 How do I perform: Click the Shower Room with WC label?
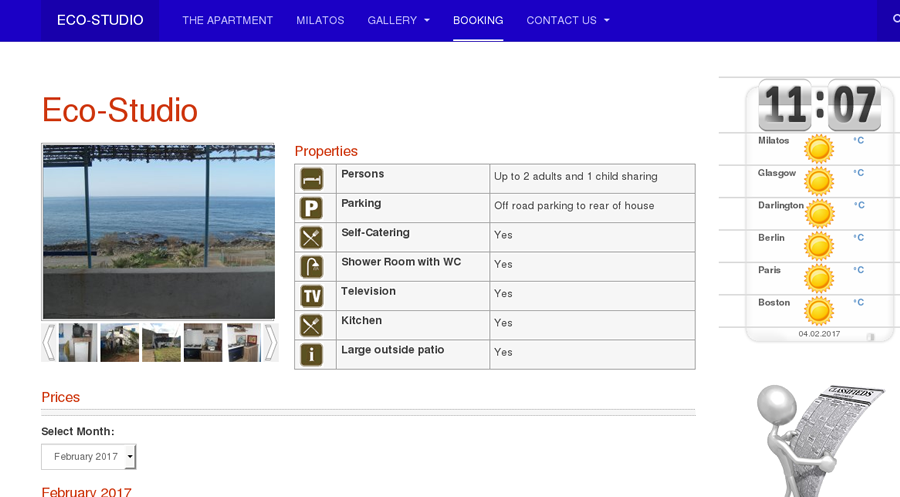click(x=401, y=262)
